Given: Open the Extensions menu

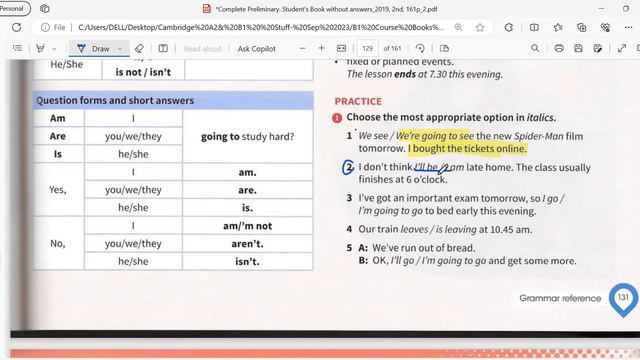Looking at the screenshot, I should tap(509, 27).
